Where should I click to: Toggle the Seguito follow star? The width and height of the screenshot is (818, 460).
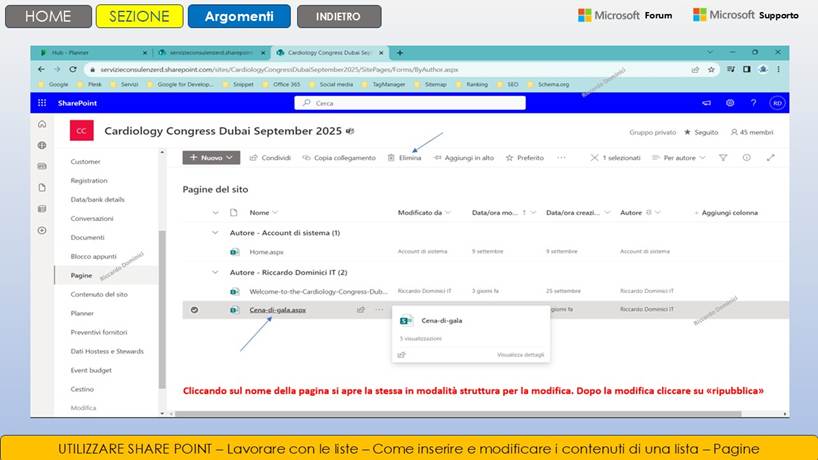pyautogui.click(x=687, y=132)
